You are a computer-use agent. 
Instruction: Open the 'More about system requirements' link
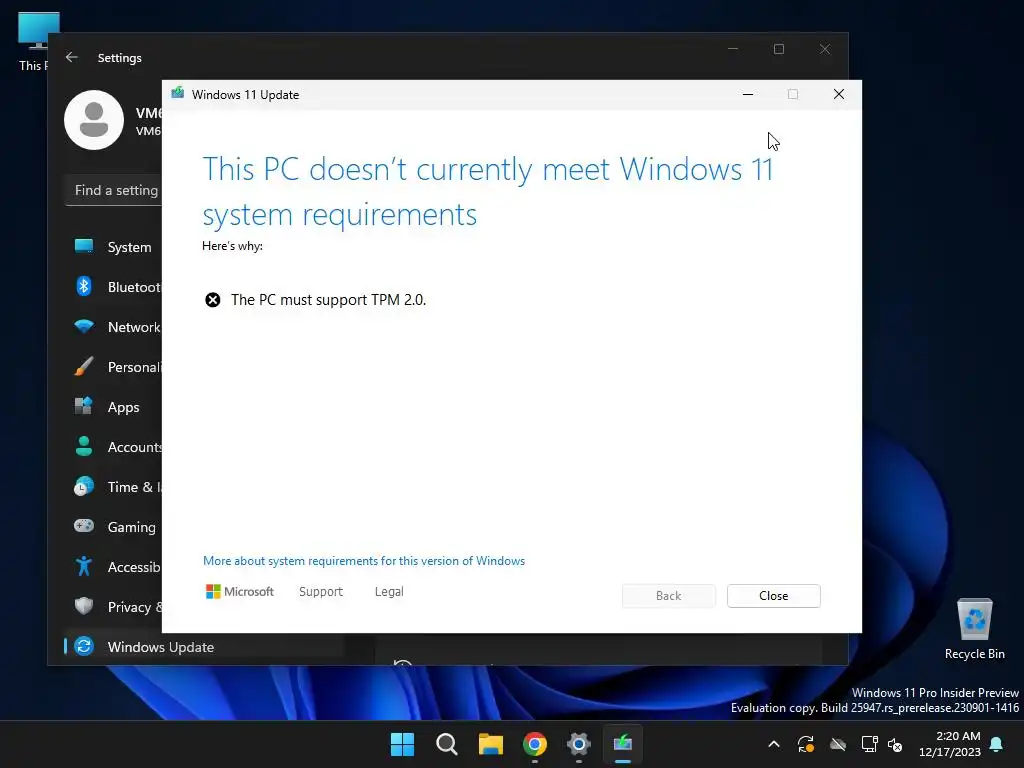[x=364, y=561]
